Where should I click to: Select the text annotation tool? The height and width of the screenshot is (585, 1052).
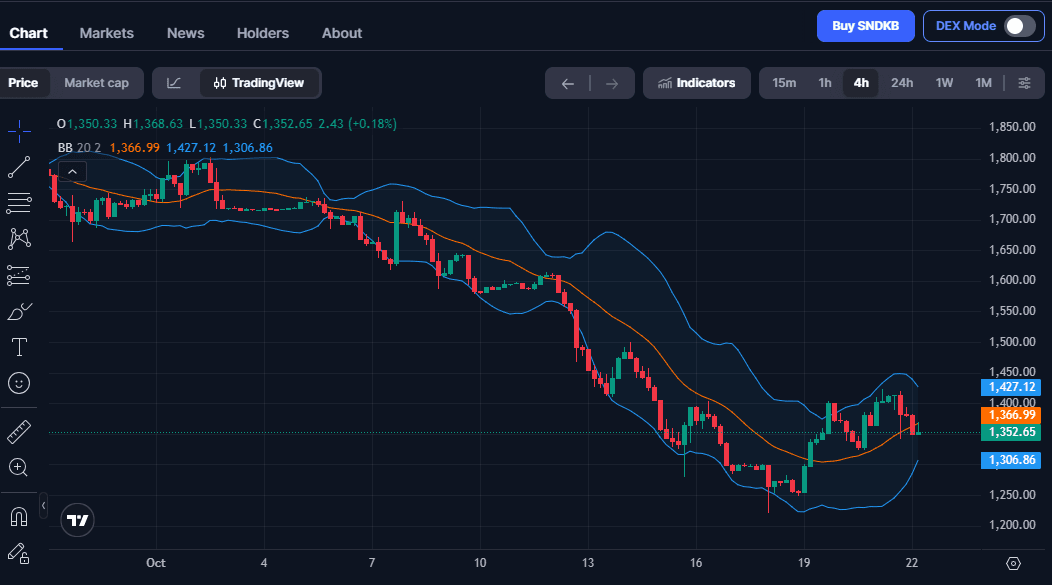[19, 347]
